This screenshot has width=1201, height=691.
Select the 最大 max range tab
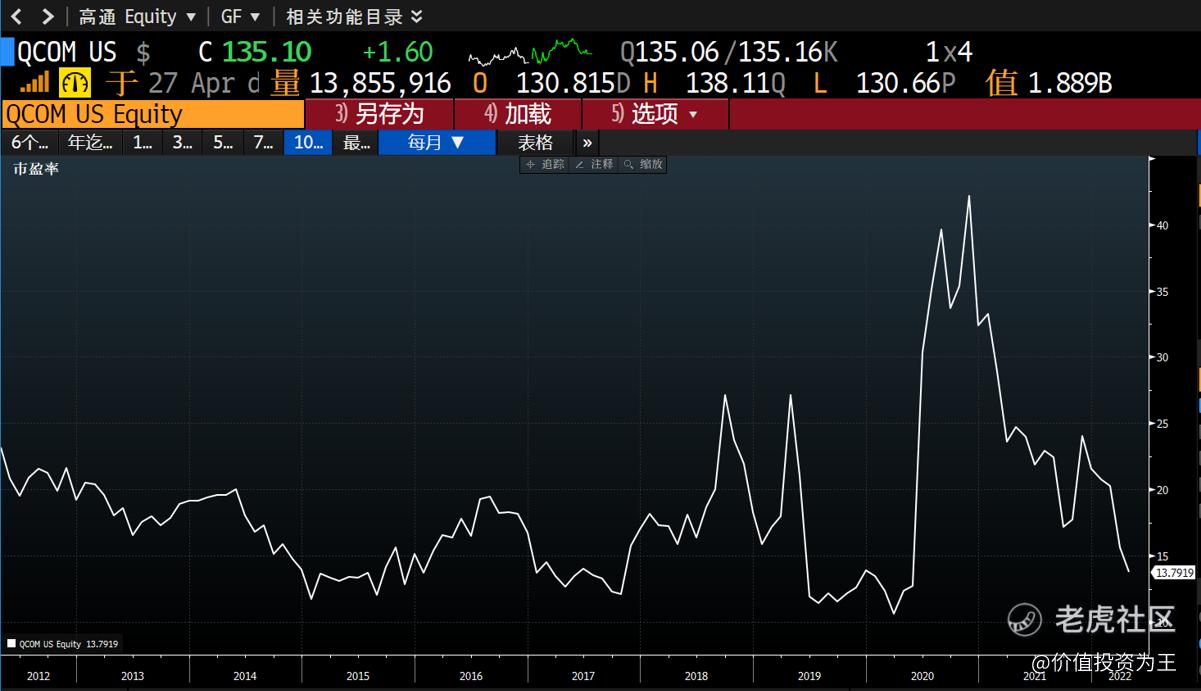[356, 142]
